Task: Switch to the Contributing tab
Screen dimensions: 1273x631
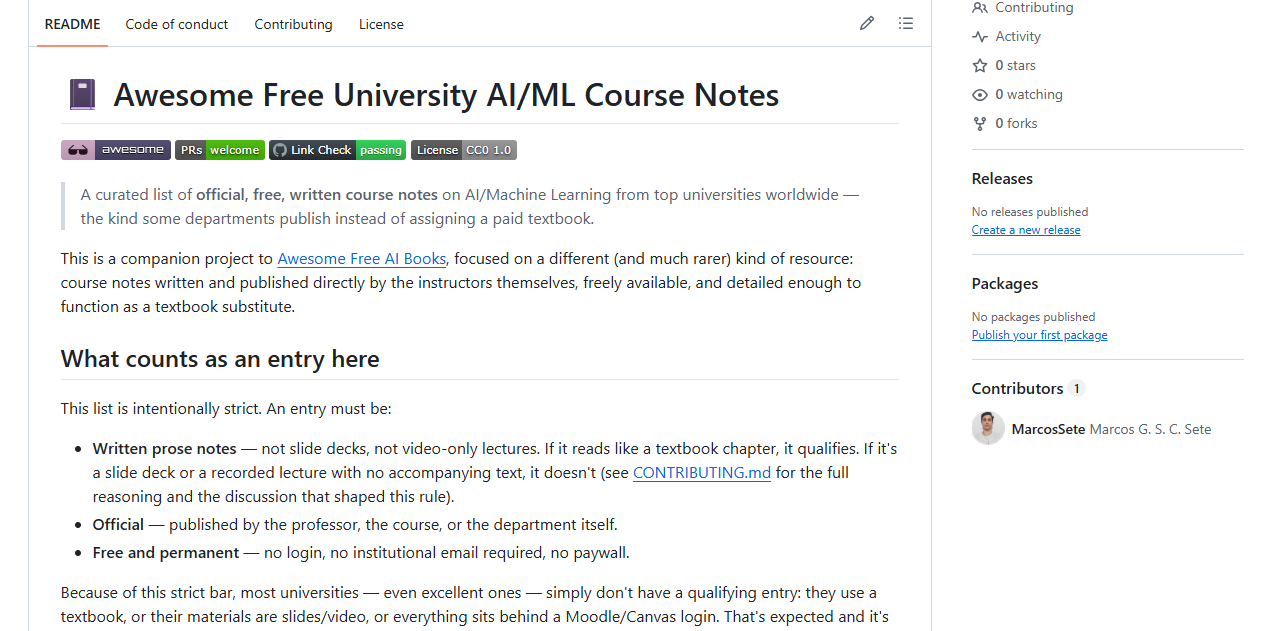Action: click(293, 24)
